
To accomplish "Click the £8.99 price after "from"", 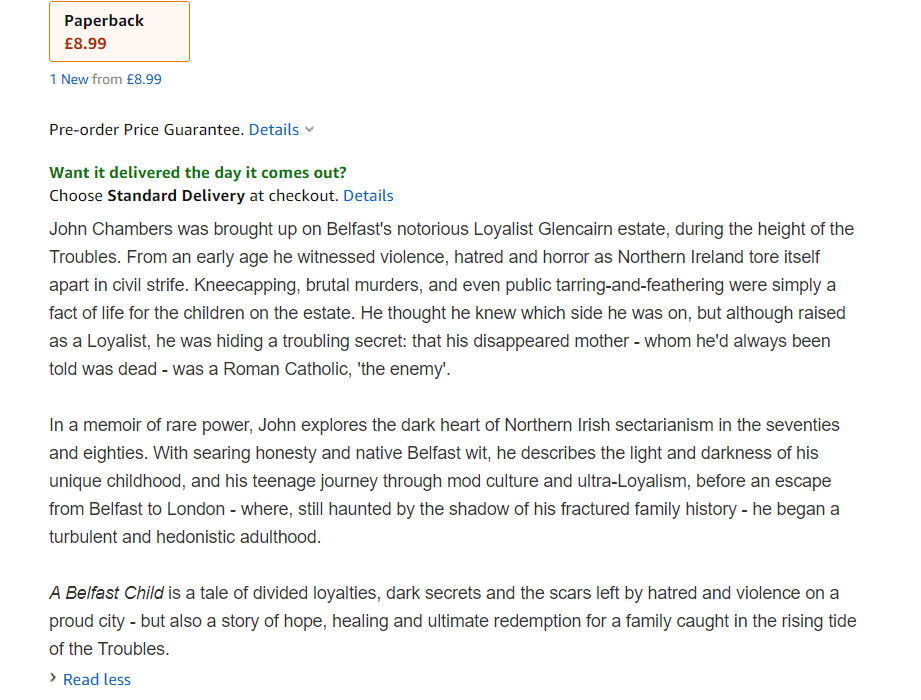I will [x=144, y=79].
